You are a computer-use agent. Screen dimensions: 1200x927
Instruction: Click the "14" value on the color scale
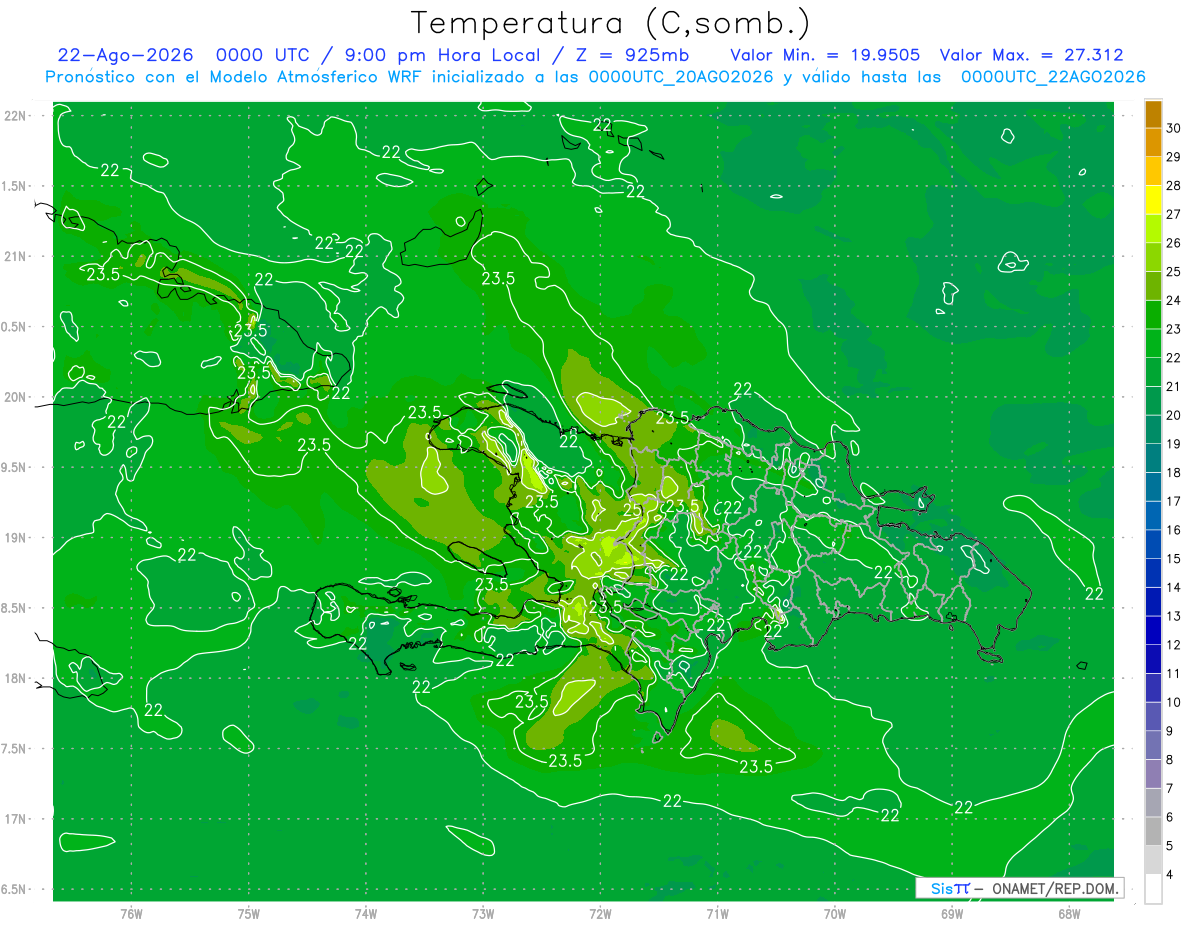pyautogui.click(x=1174, y=588)
